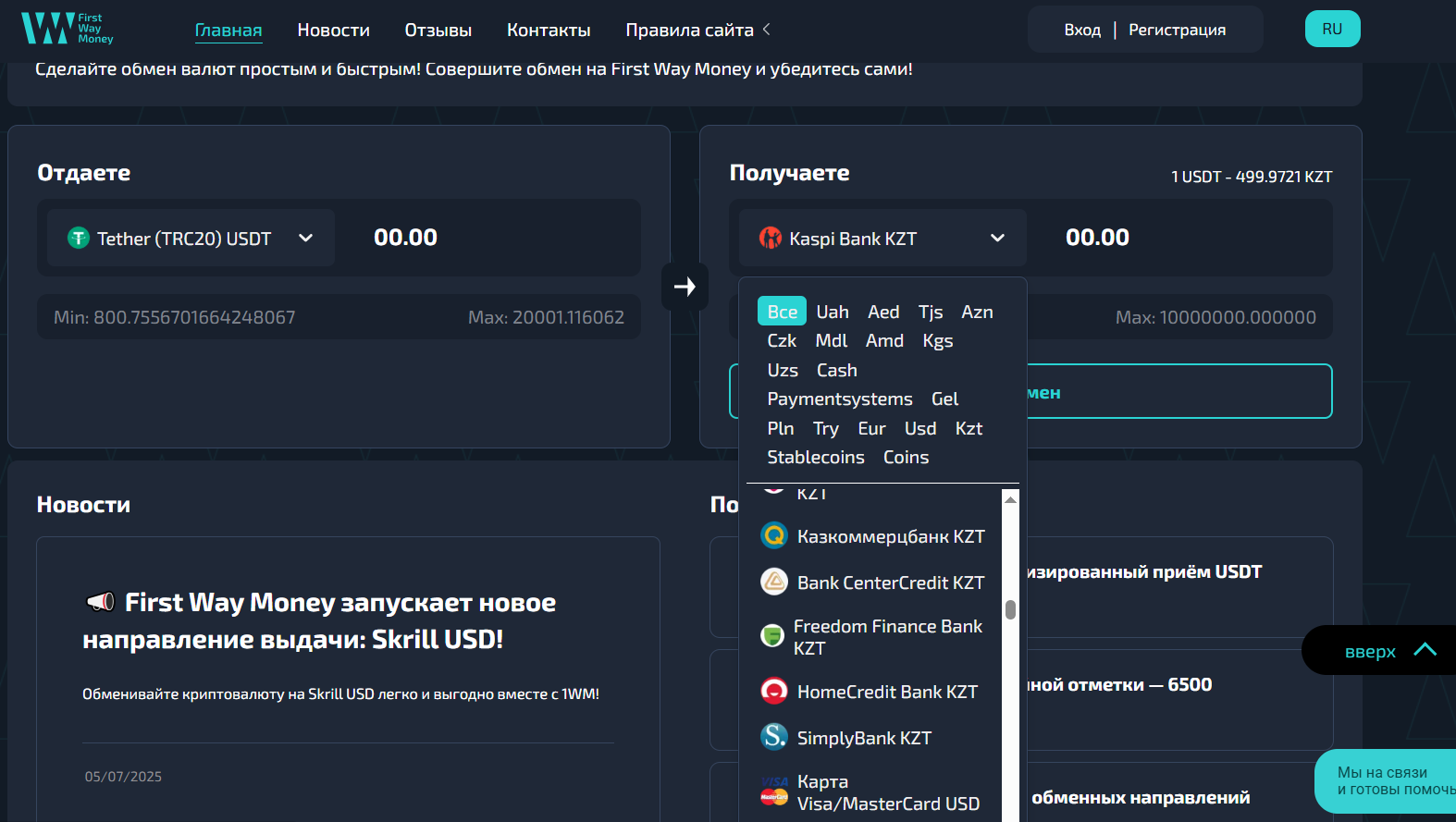
Task: Select the HomeCredit Bank KZT icon
Action: pos(773,691)
